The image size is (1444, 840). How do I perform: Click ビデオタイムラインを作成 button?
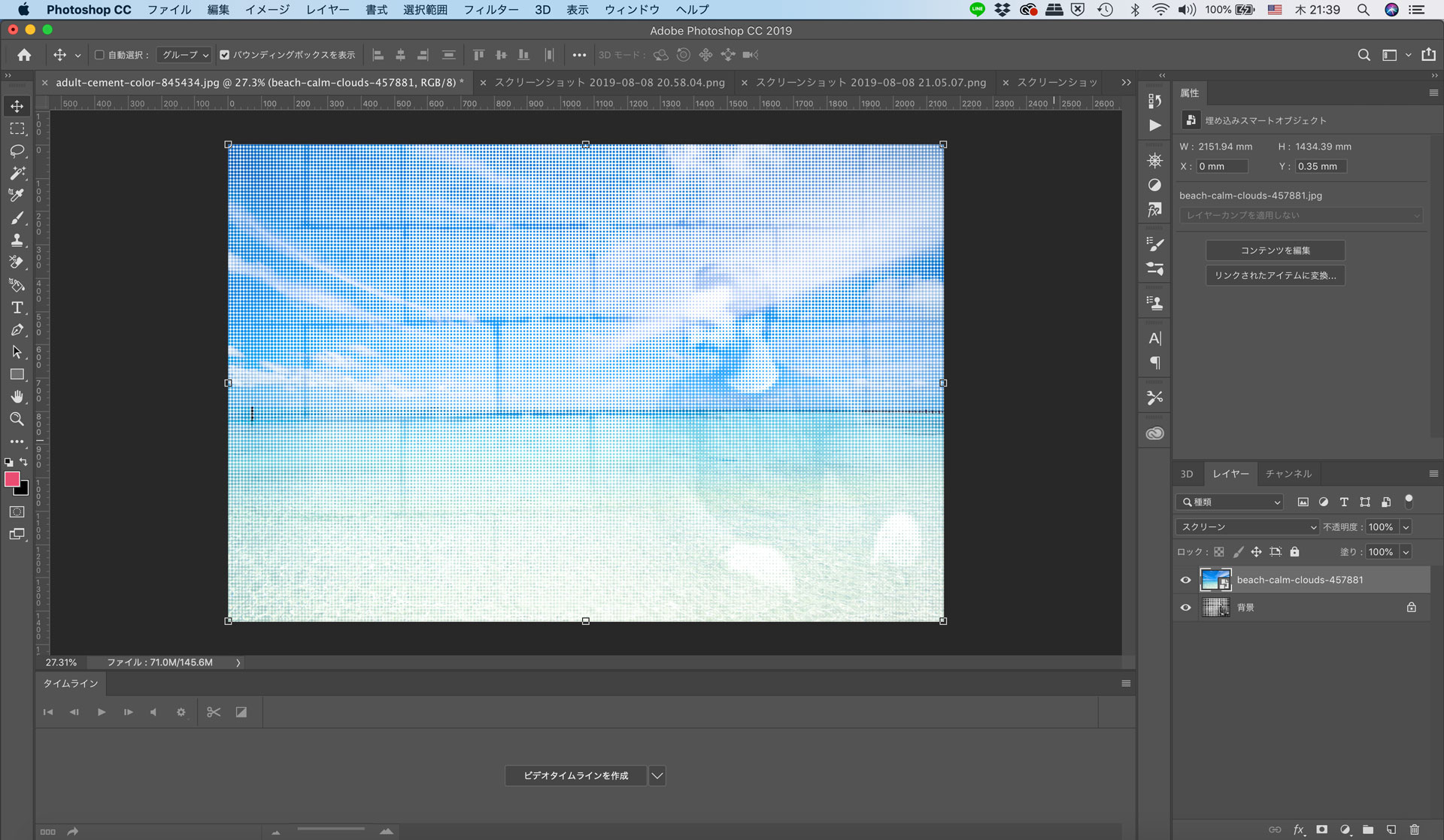coord(575,776)
